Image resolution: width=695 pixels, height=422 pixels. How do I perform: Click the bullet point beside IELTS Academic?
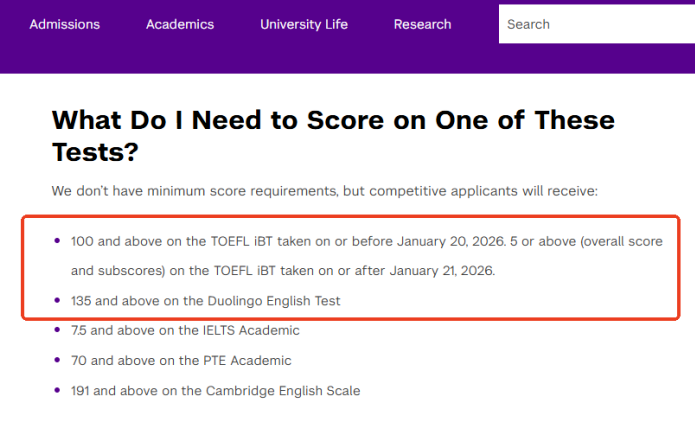pos(57,330)
